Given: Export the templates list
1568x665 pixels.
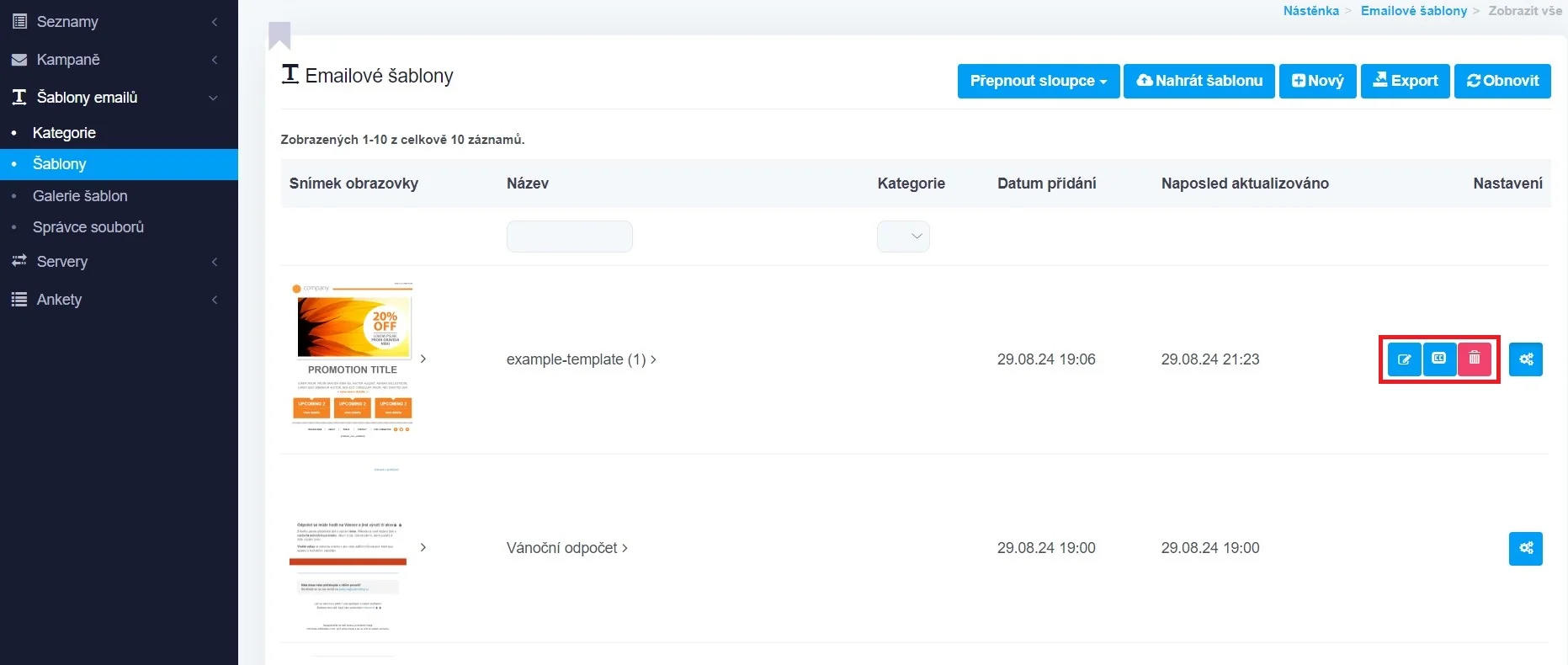Looking at the screenshot, I should pos(1405,81).
